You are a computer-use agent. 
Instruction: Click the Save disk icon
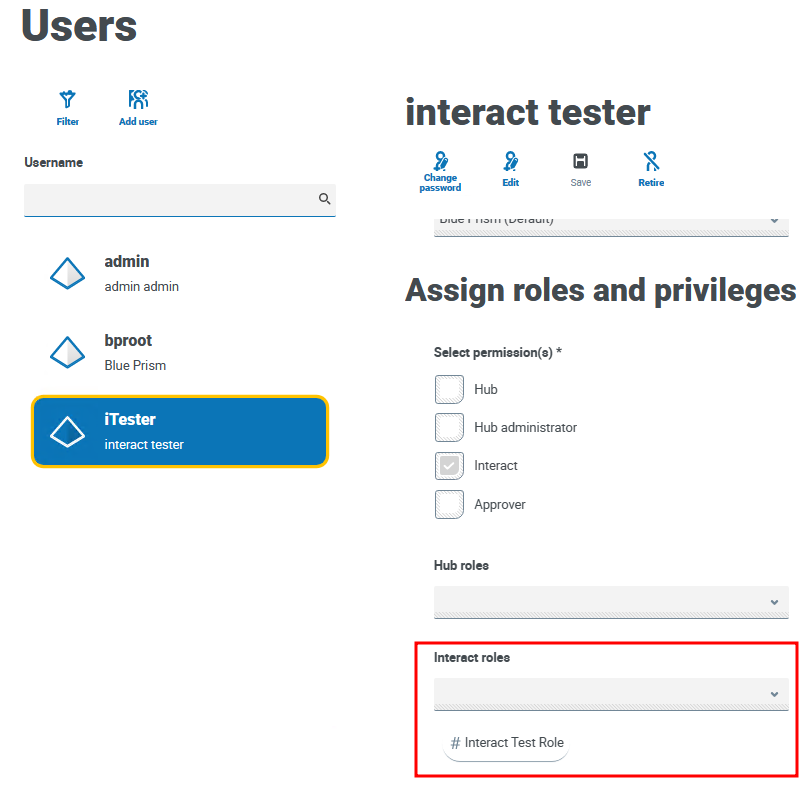[x=580, y=161]
